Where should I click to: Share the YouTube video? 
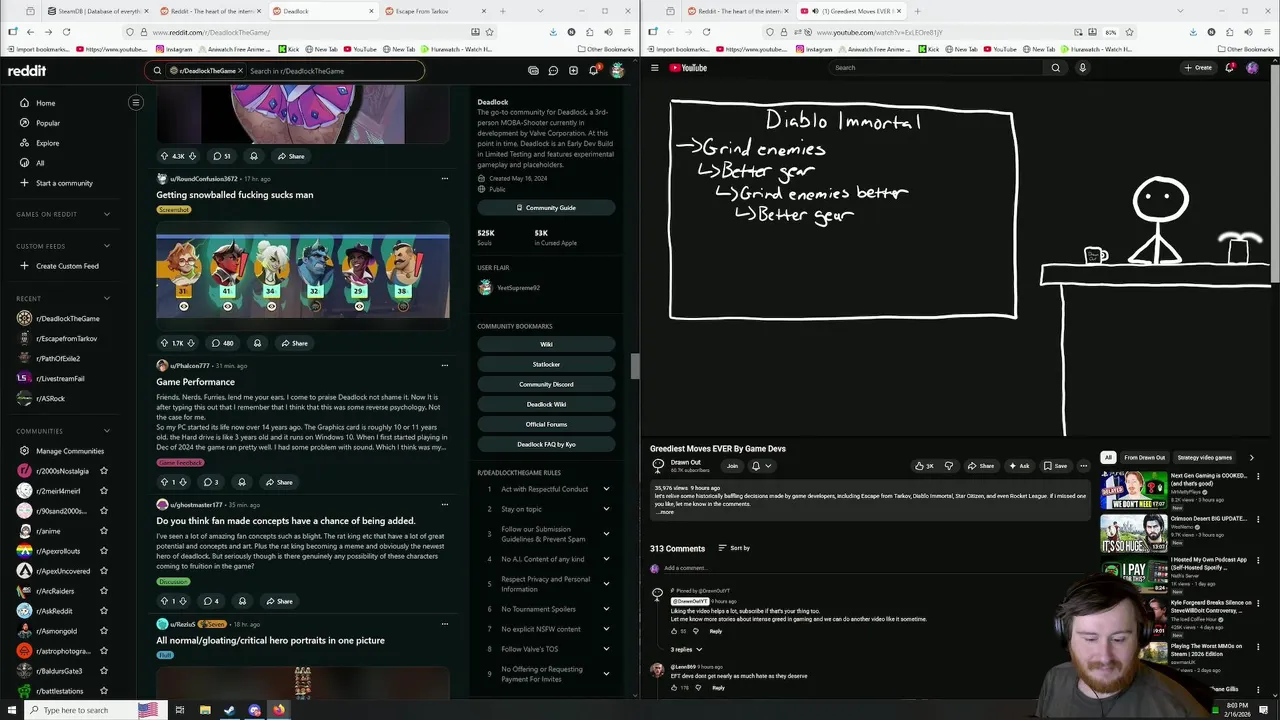point(981,466)
